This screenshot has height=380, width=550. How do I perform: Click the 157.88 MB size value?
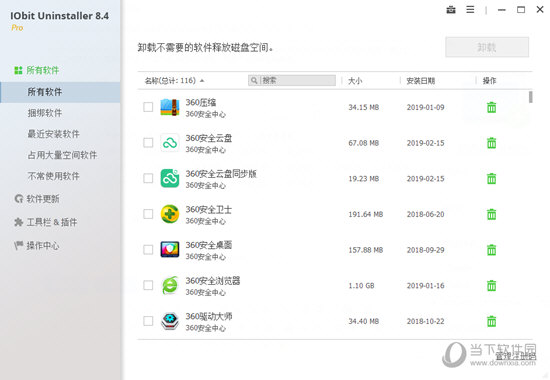(x=365, y=250)
